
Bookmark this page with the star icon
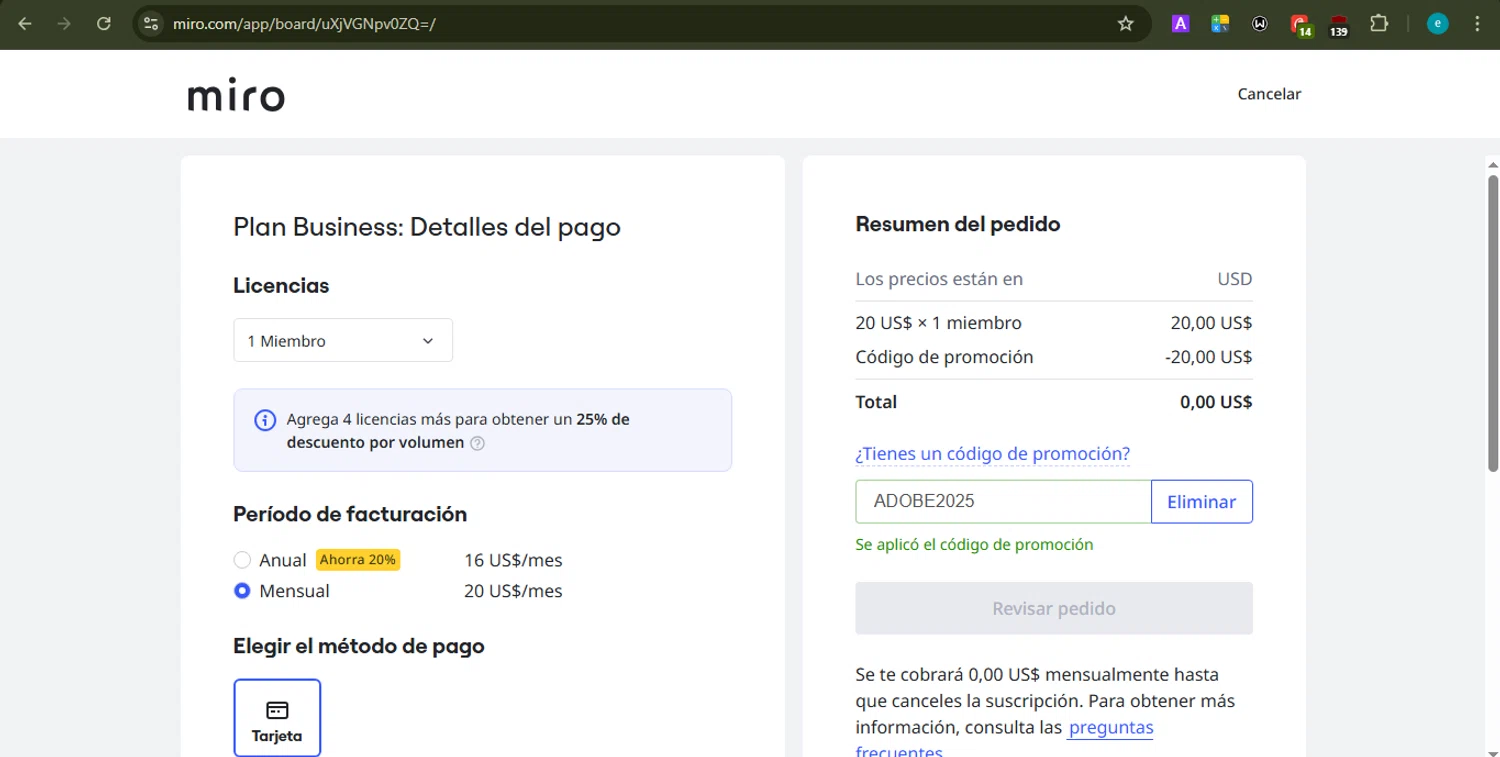pos(1125,24)
